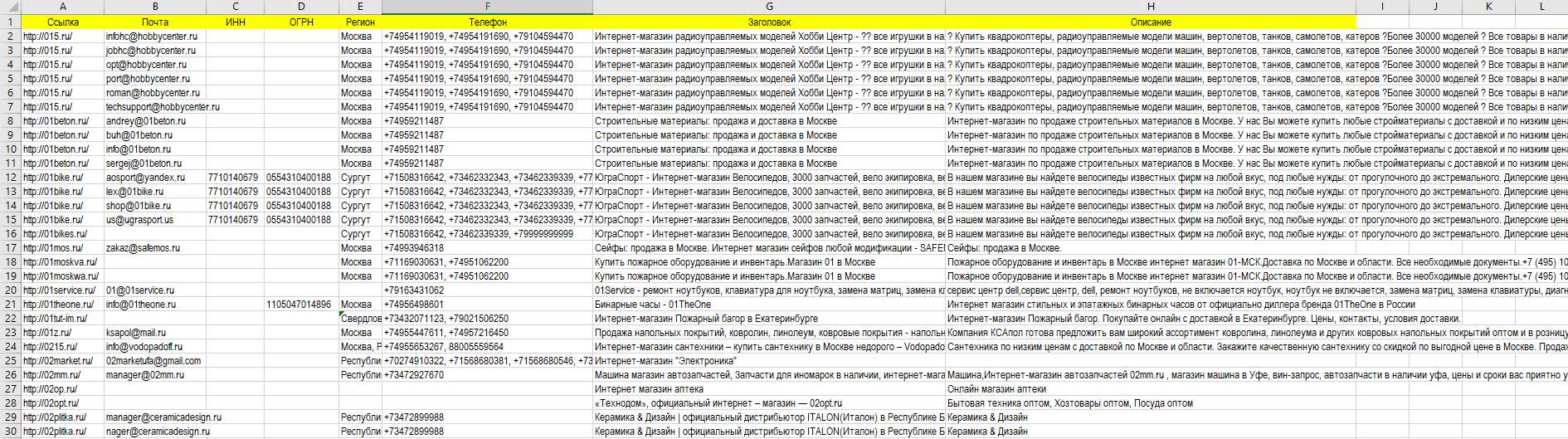Screen dimensions: 1568x439
Task: Select phone cell +74993946318
Action: pyautogui.click(x=487, y=248)
